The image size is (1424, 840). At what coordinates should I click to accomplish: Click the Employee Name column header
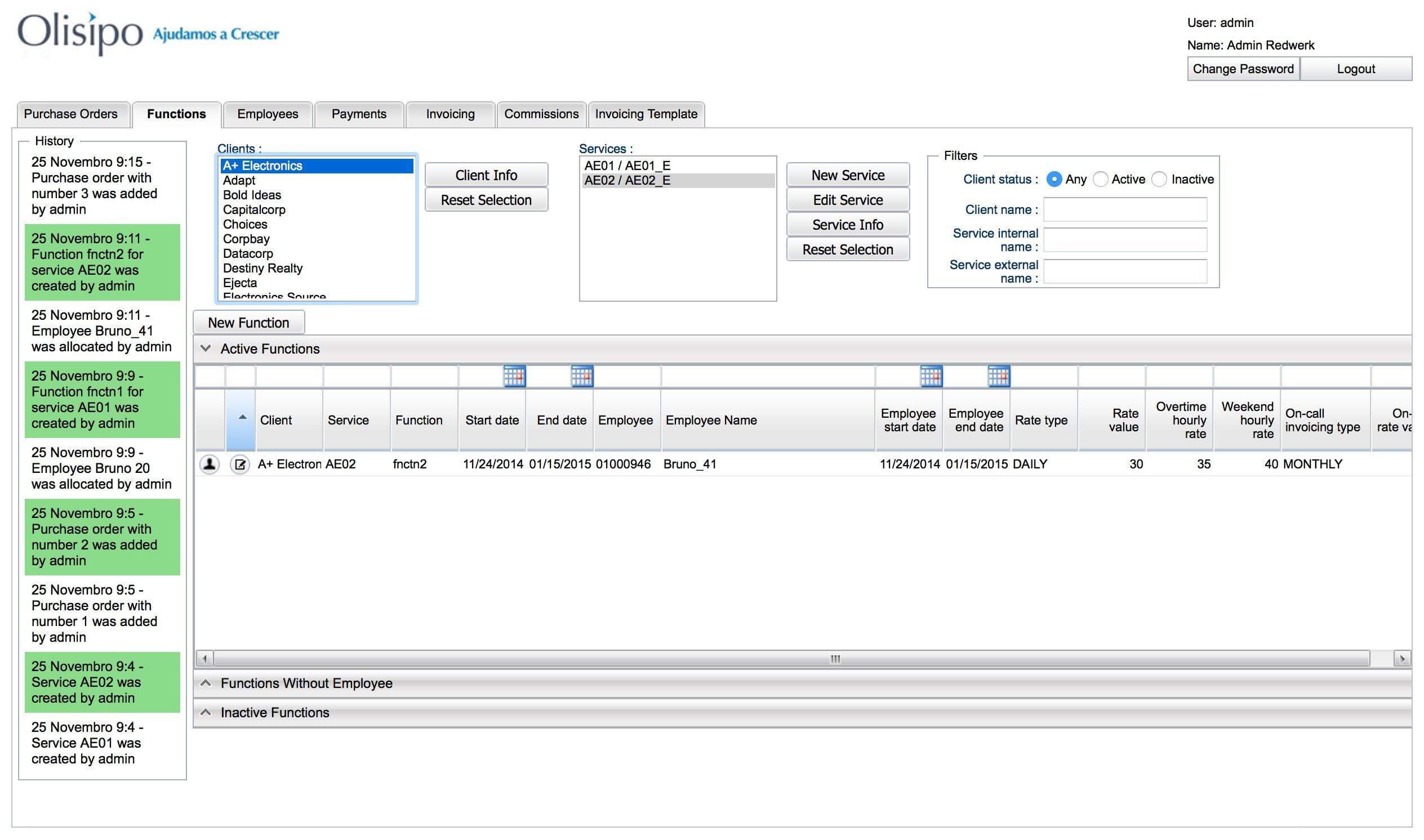[768, 420]
